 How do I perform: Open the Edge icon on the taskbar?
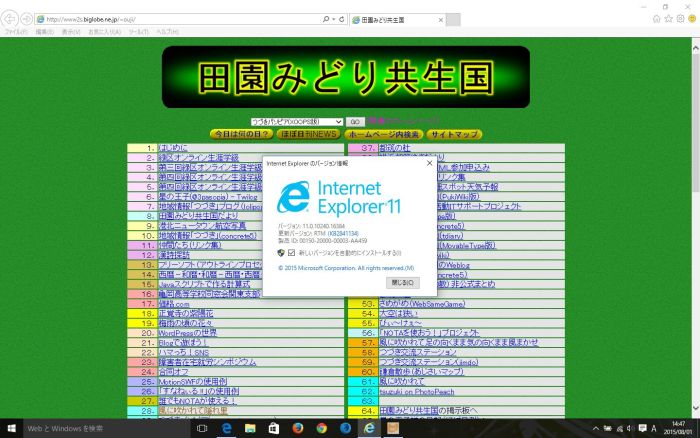226,428
